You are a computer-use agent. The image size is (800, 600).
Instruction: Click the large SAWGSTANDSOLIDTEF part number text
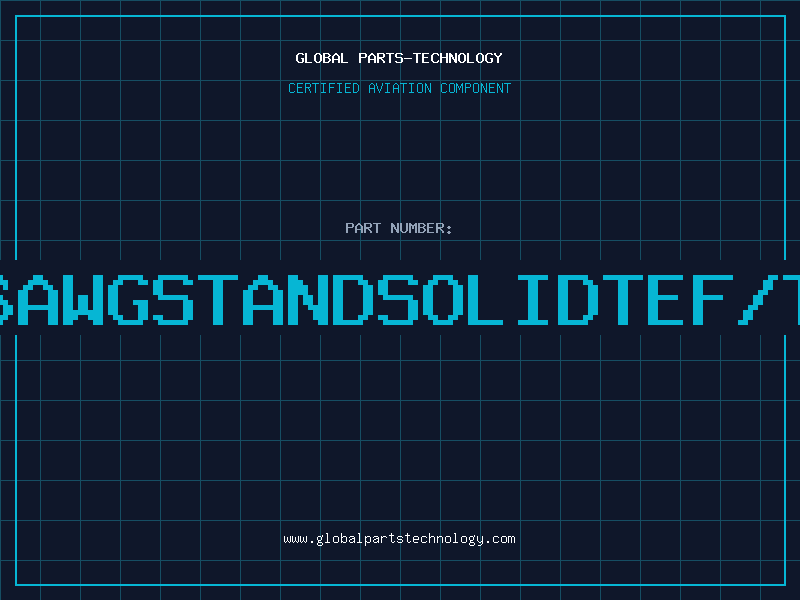tap(400, 299)
